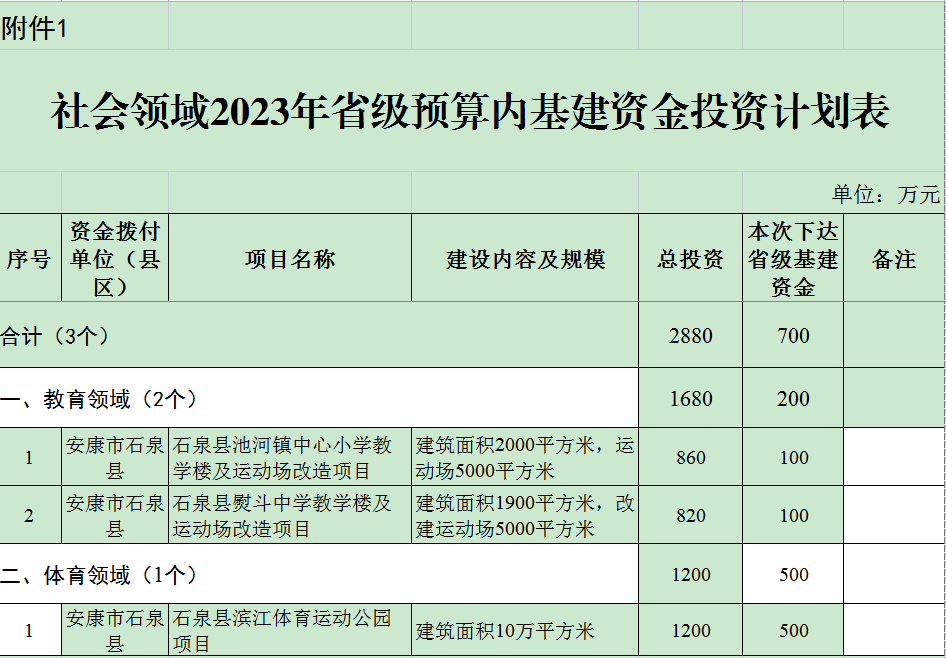Click 安康市石泉县 in 滨江体育运动公园 row
Viewport: 946px width, 658px height.
pos(115,630)
